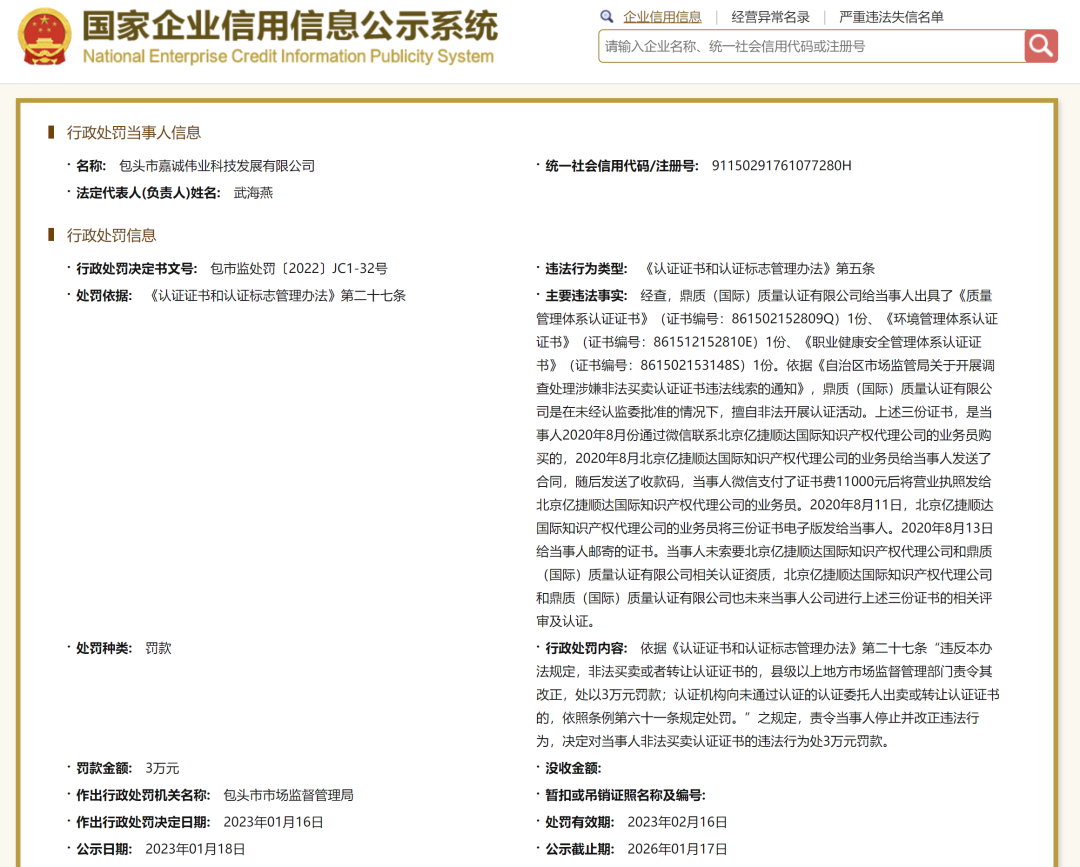
Task: Select the 严重违法失信名单 tab
Action: [x=891, y=17]
